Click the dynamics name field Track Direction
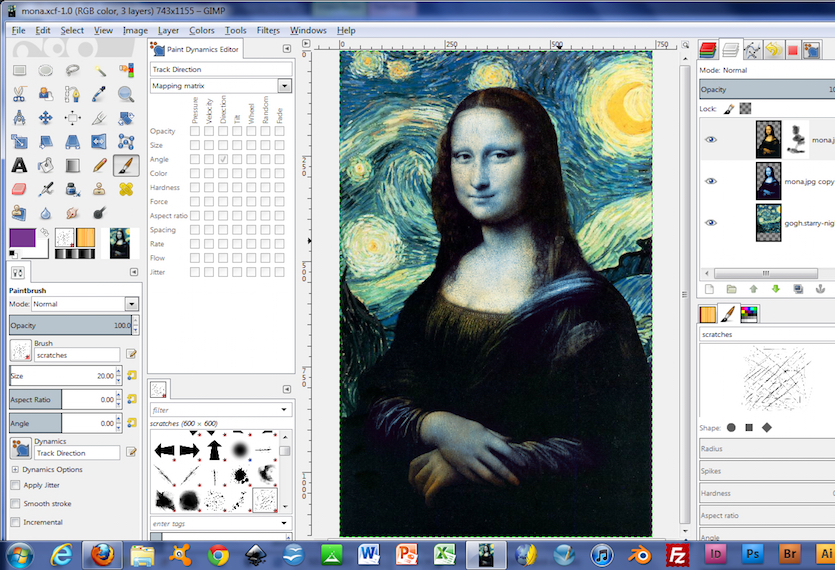 pos(77,453)
